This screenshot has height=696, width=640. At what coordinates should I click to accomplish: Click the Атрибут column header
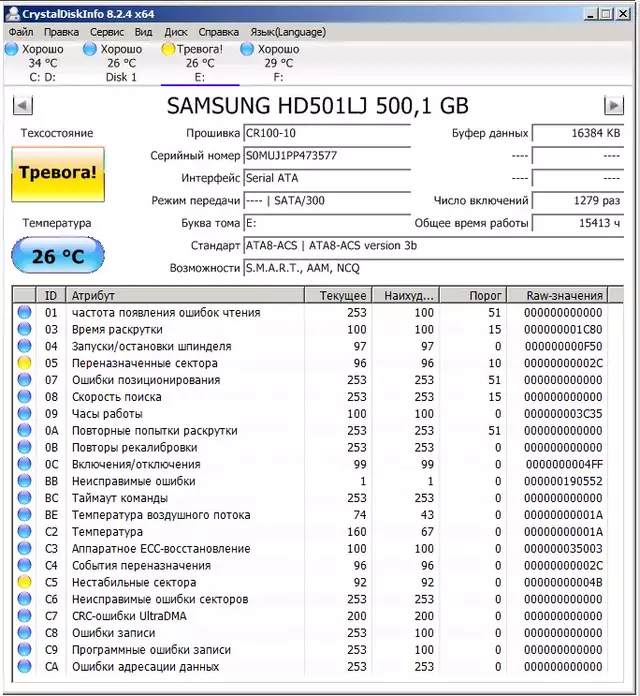[x=185, y=295]
